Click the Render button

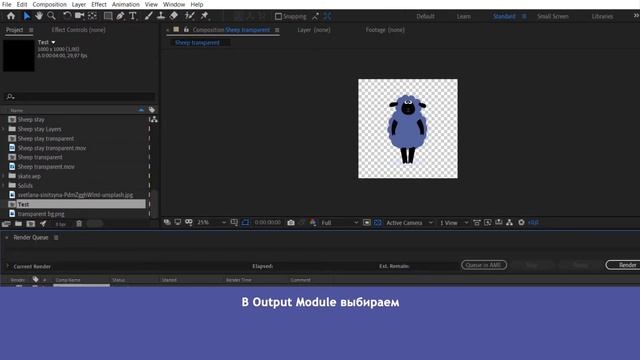point(624,265)
